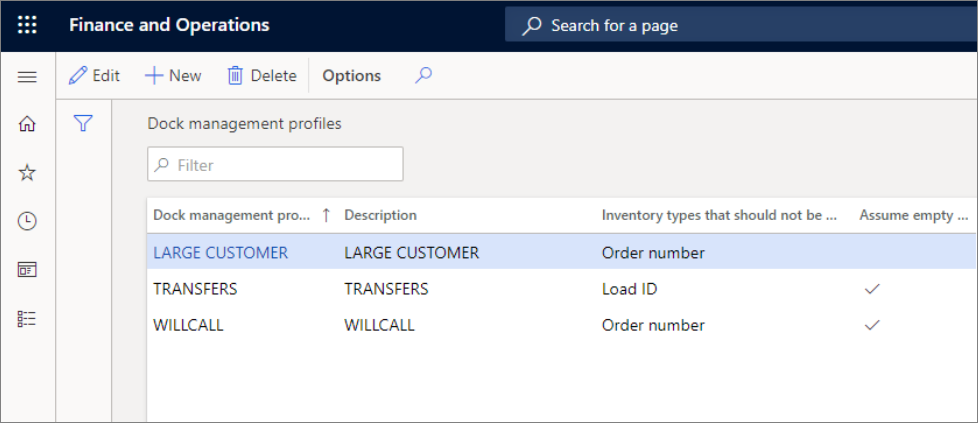Click the Load ID cell
The width and height of the screenshot is (978, 423).
coord(629,289)
